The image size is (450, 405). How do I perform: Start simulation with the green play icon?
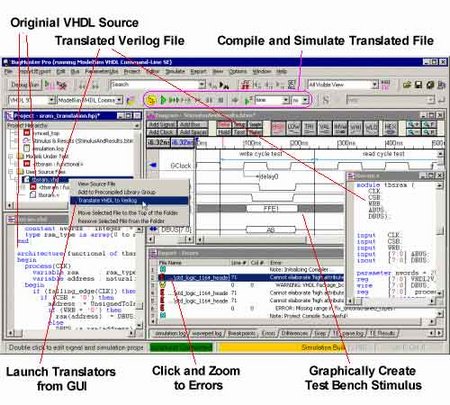pyautogui.click(x=163, y=100)
